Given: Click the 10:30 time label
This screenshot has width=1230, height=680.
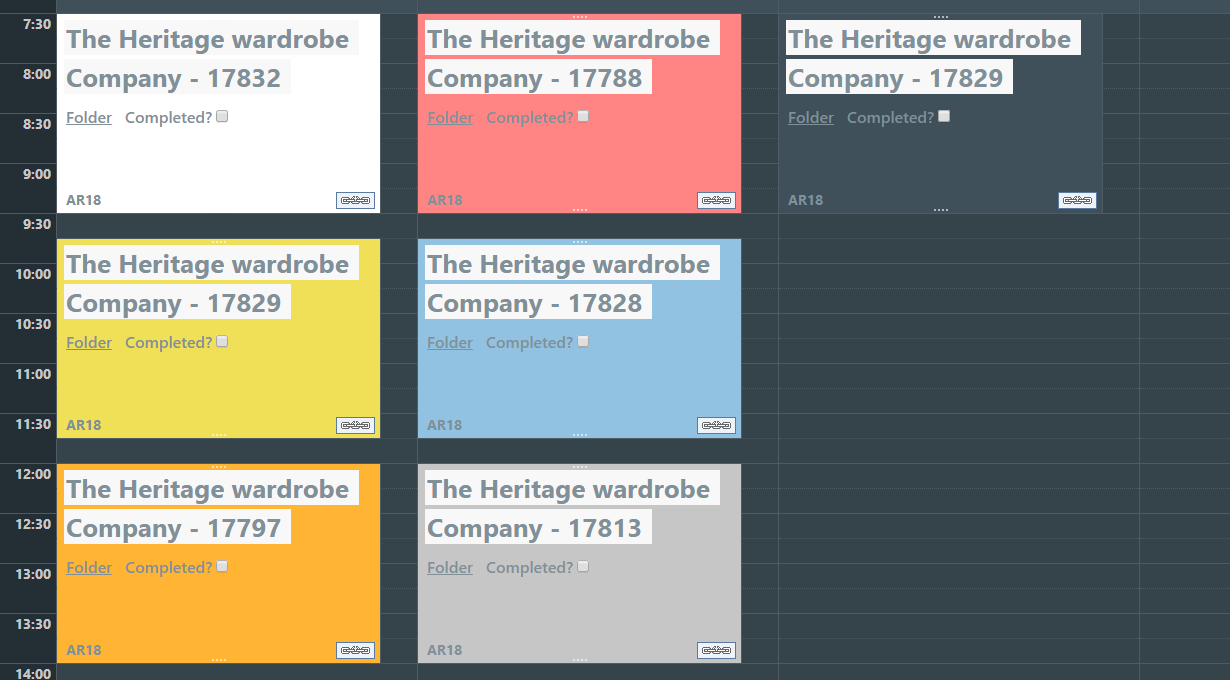Looking at the screenshot, I should 32,324.
